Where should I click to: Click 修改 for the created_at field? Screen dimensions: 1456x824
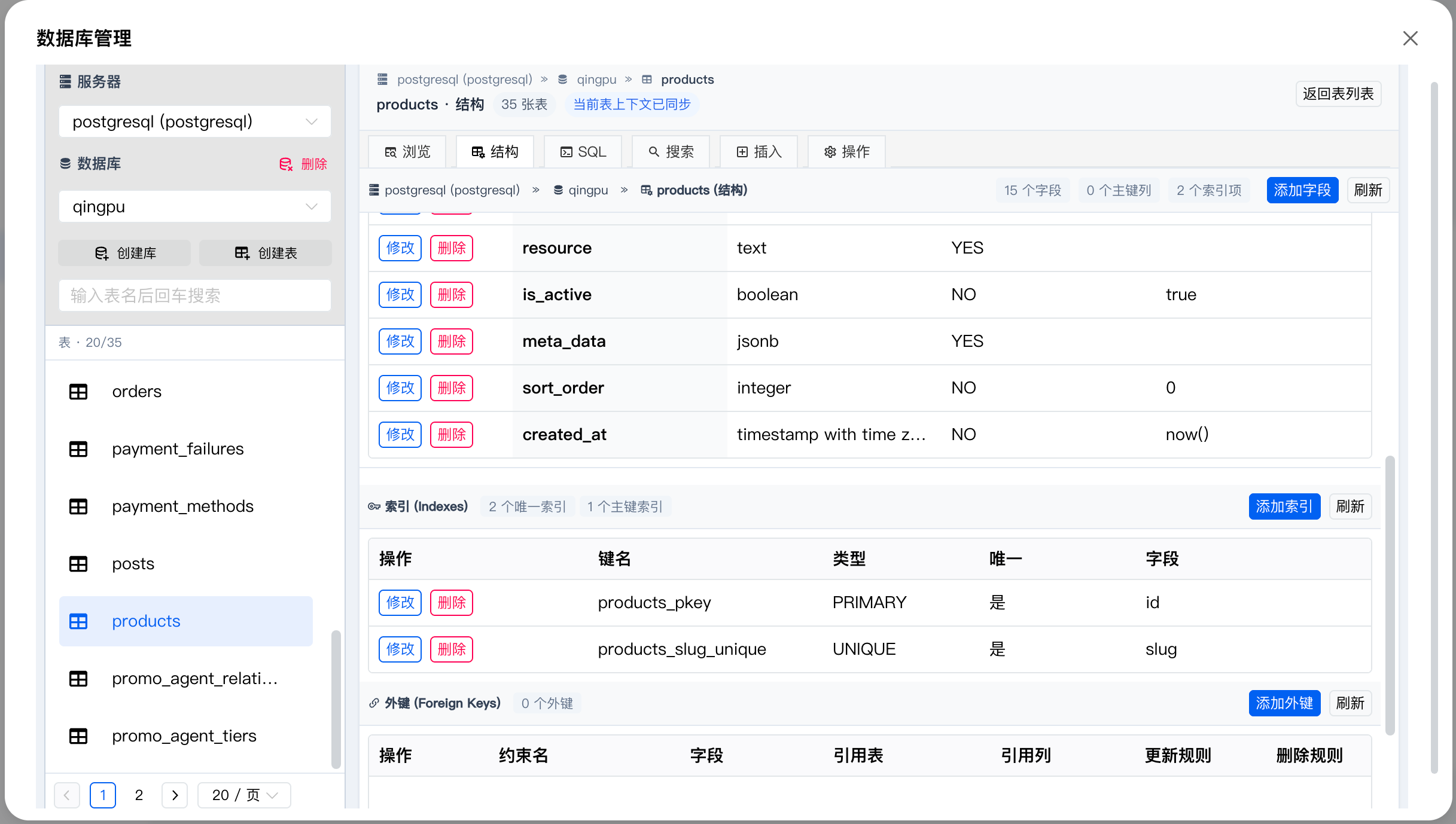(x=400, y=435)
